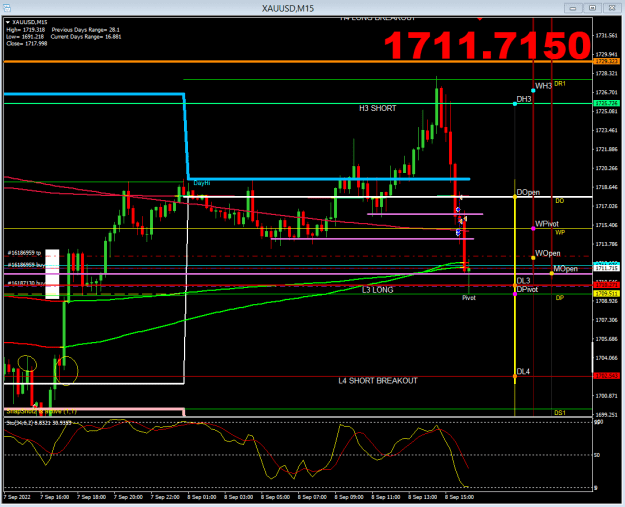This screenshot has height=507, width=625.
Task: Click the red arrow marker at chart top
Action: tap(480, 18)
